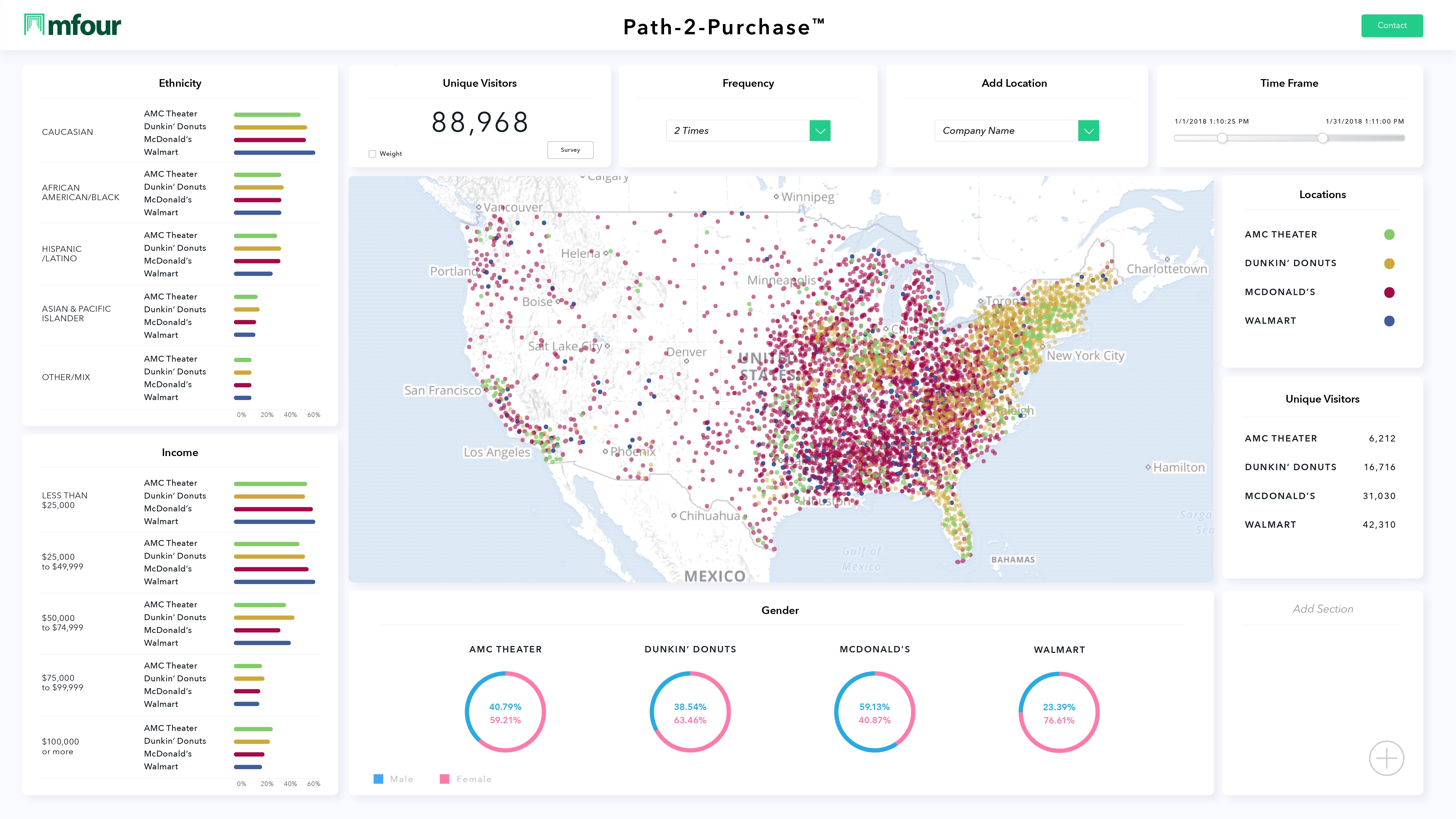Click the blue Male legend square
The width and height of the screenshot is (1456, 819).
(378, 779)
